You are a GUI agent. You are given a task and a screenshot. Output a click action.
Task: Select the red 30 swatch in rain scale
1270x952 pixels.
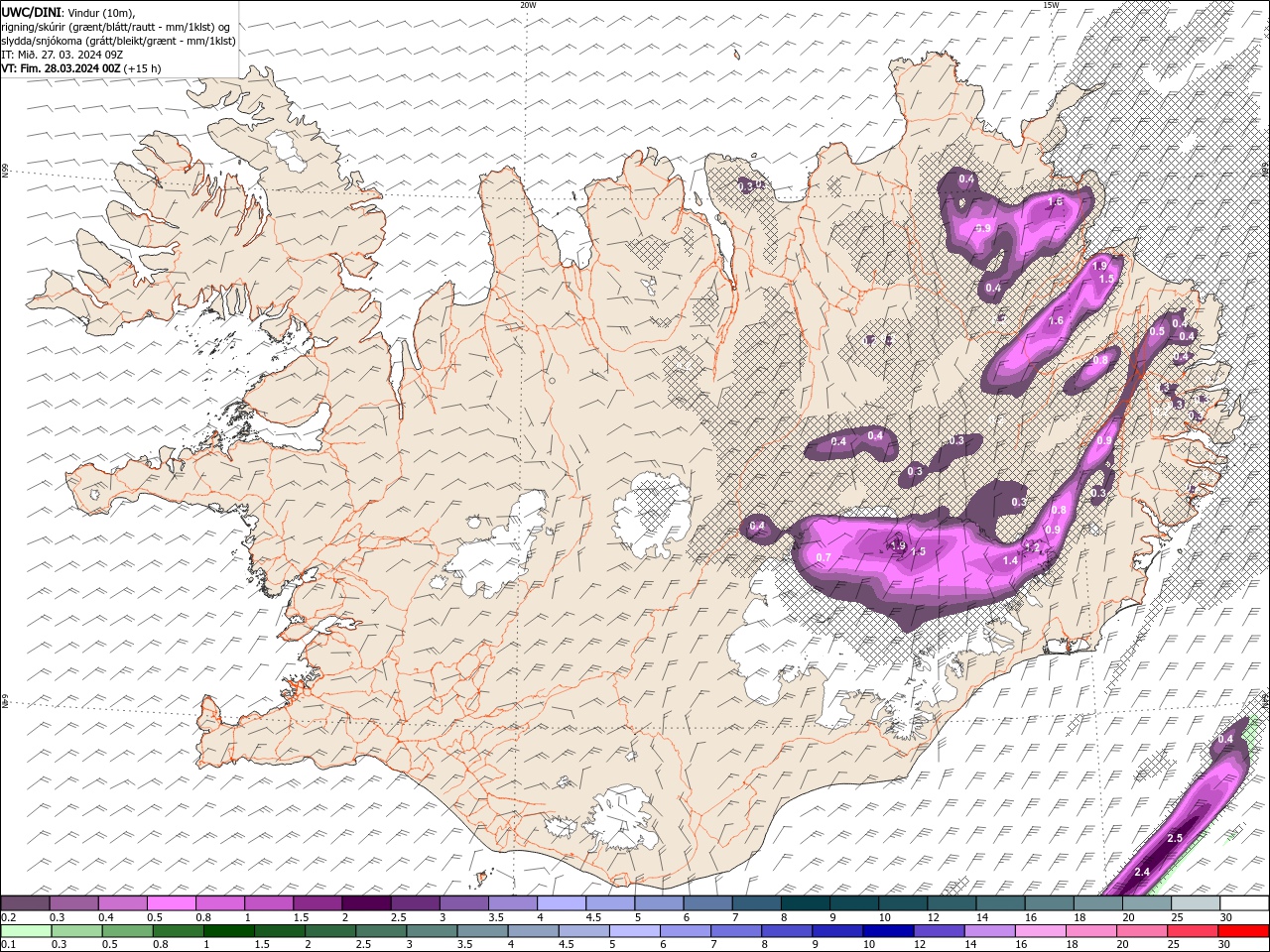tap(1243, 931)
